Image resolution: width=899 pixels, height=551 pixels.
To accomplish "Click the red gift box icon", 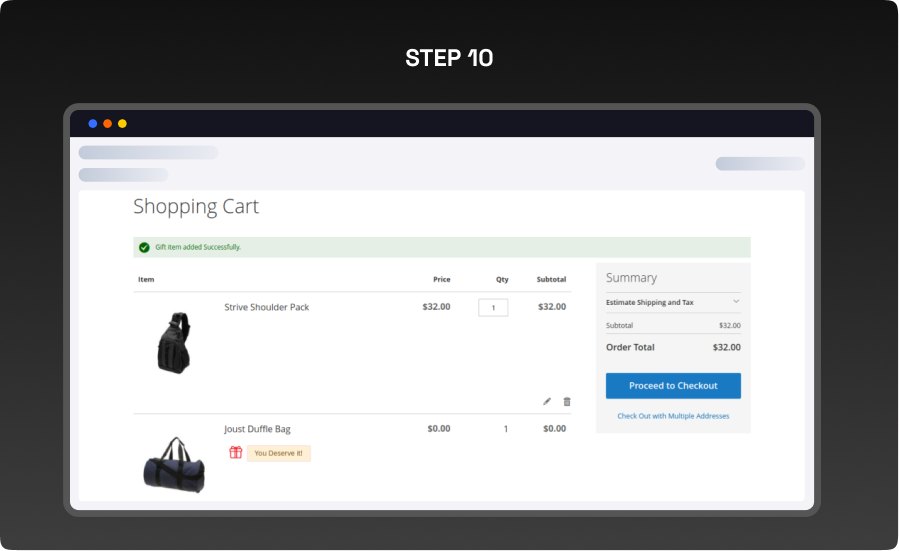I will 236,453.
